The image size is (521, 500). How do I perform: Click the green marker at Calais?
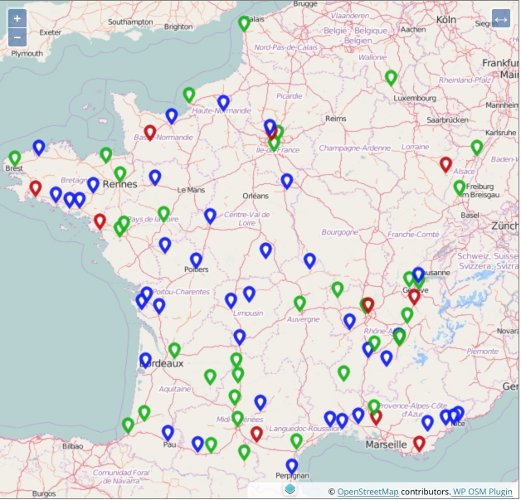(244, 24)
